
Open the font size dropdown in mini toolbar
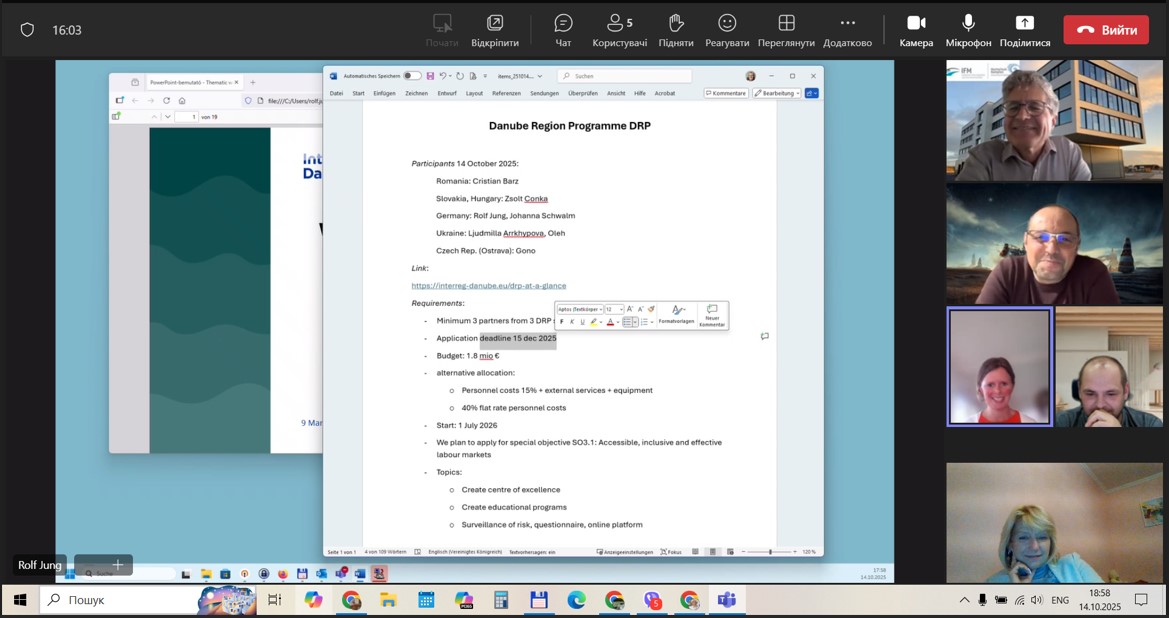pos(621,310)
